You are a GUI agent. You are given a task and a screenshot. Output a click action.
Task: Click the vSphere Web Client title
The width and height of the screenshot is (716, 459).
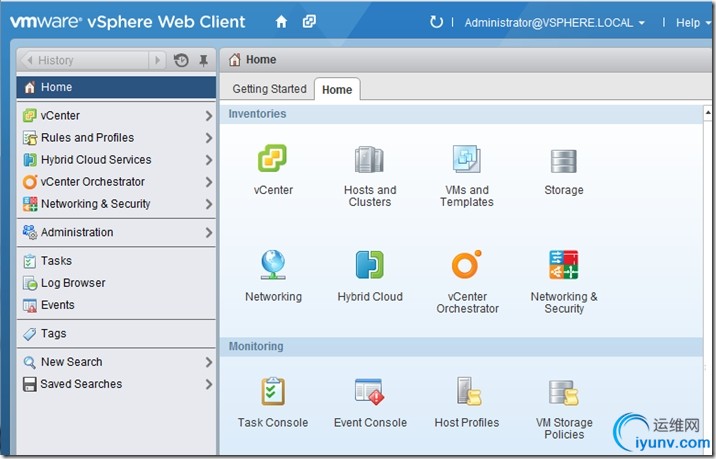(x=166, y=22)
